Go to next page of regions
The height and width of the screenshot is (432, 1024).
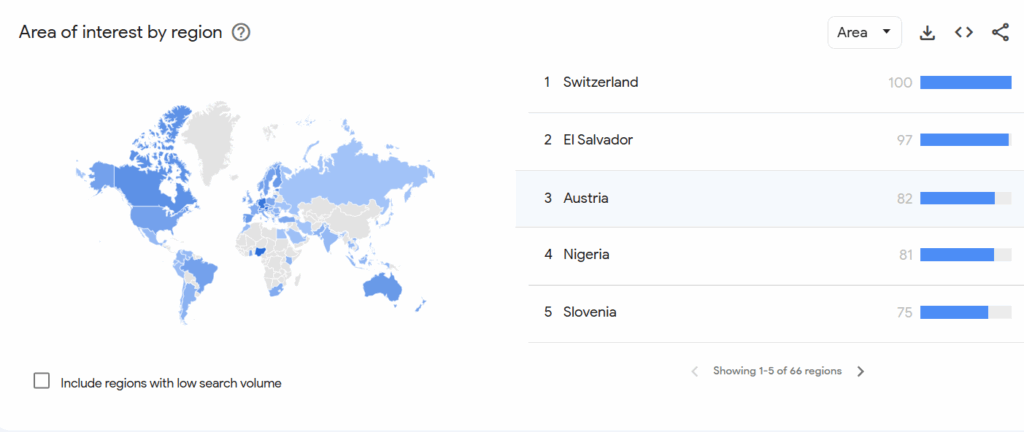pyautogui.click(x=860, y=371)
